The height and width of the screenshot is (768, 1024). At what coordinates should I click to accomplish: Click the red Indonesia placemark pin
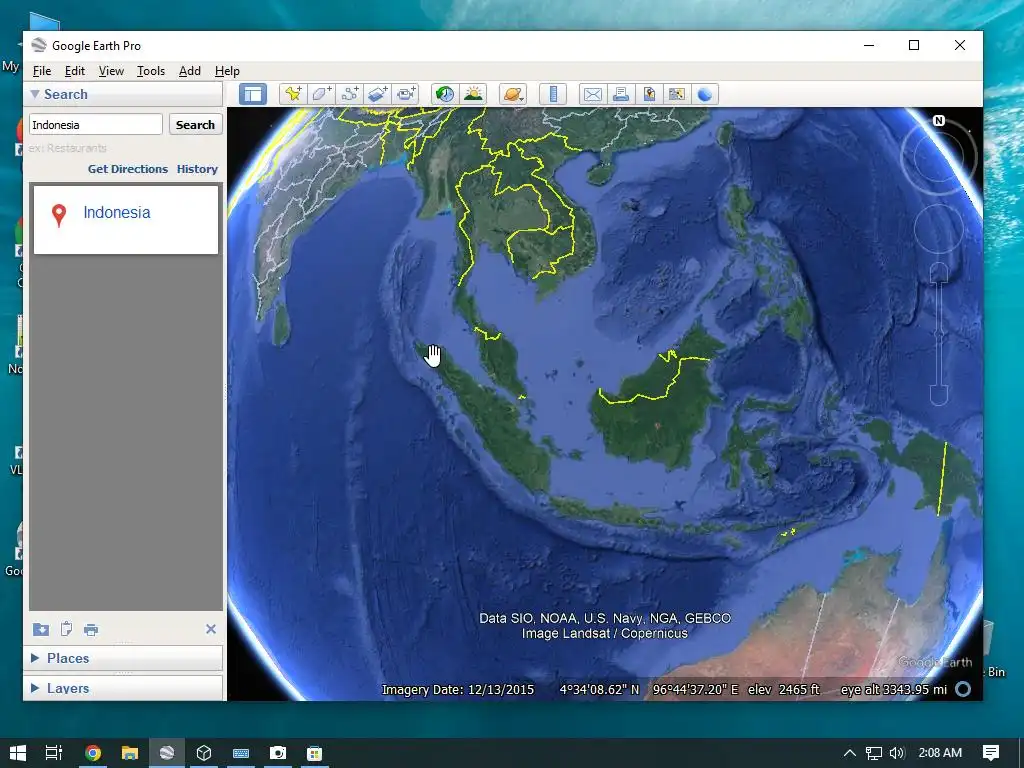click(59, 214)
